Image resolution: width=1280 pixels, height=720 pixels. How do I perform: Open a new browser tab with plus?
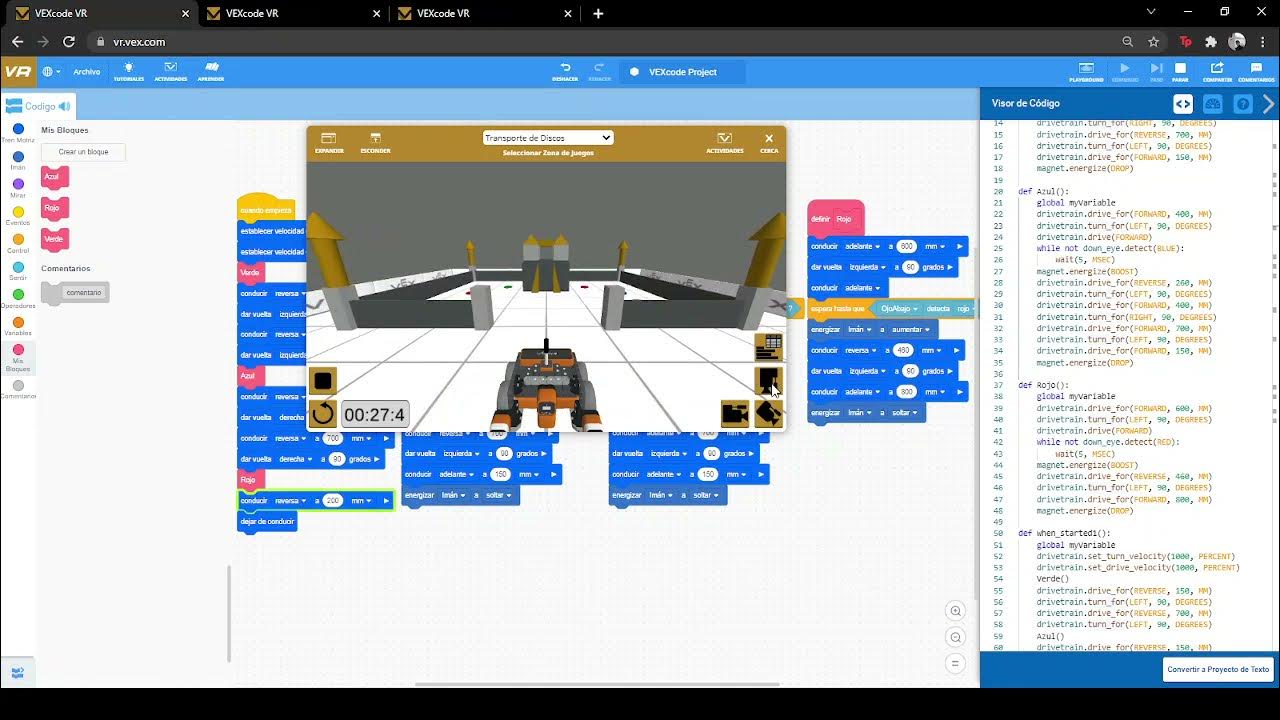click(x=598, y=13)
